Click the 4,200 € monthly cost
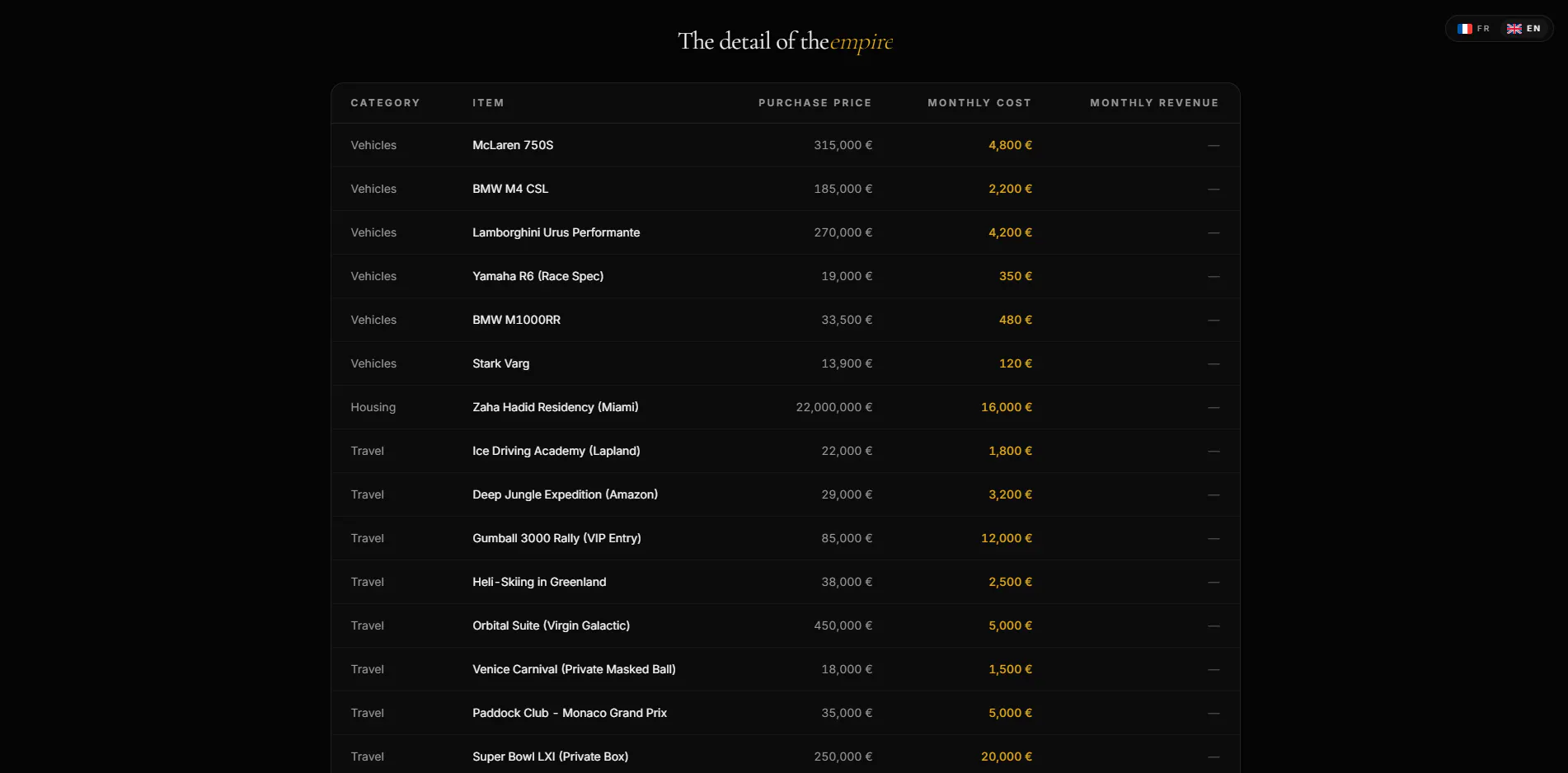The image size is (1568, 773). (1010, 232)
